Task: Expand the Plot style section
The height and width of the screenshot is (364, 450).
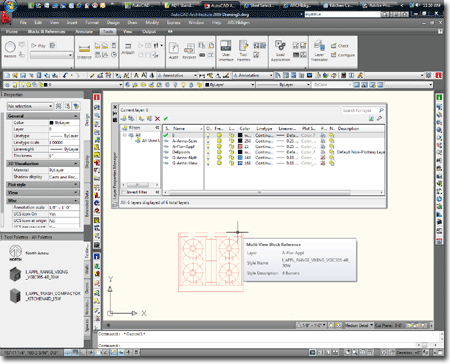Action: coord(76,184)
